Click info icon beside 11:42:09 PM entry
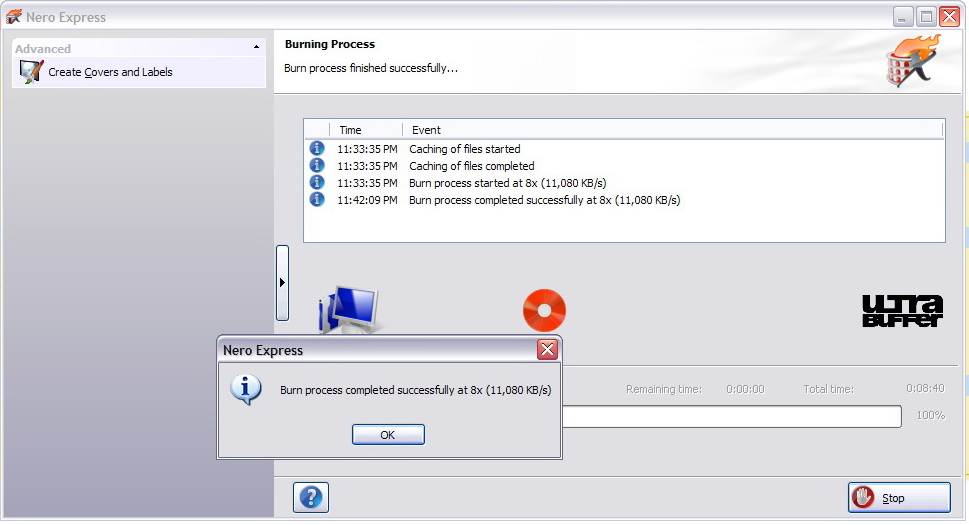 click(x=317, y=200)
